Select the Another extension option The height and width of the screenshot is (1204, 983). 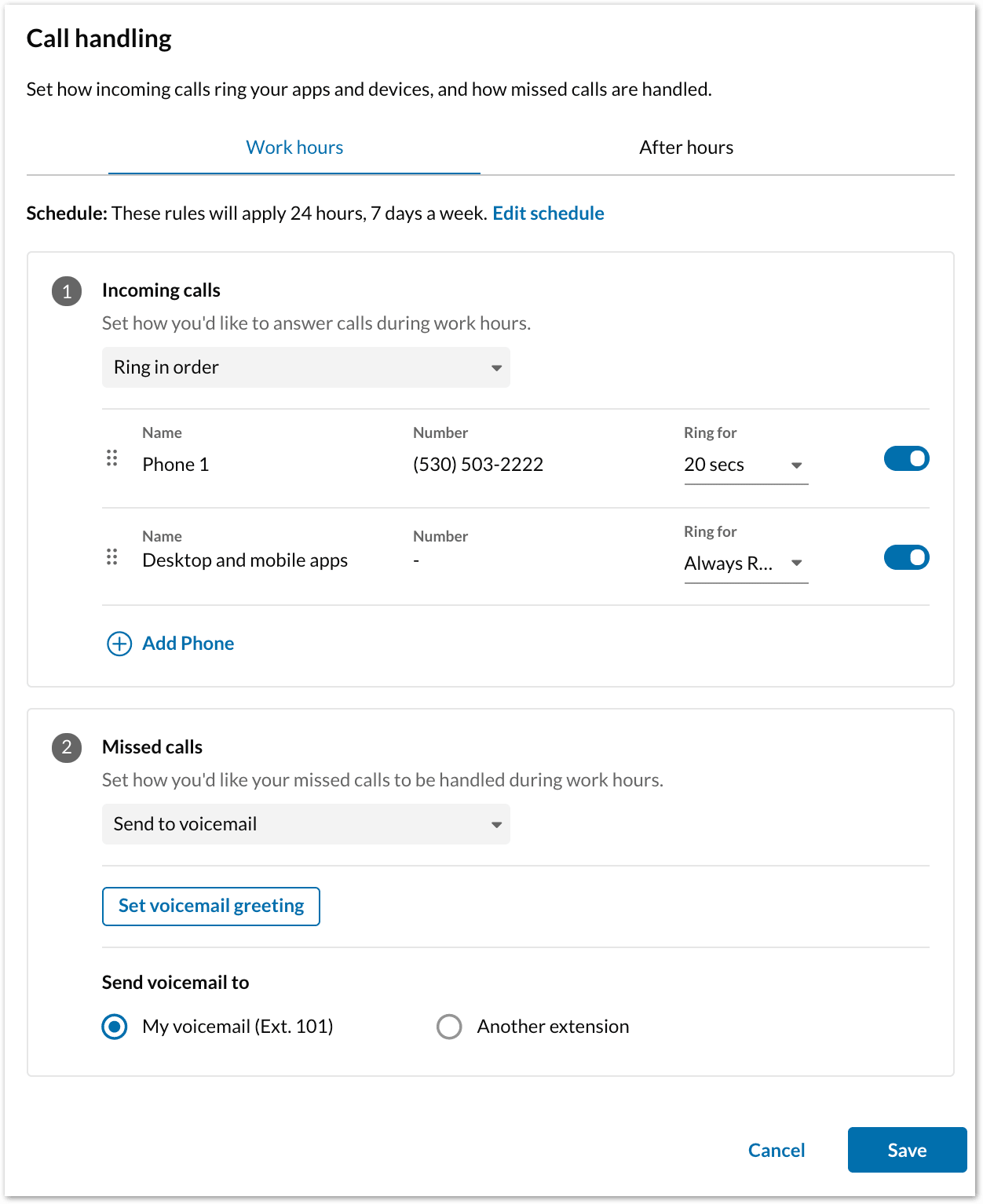point(449,1026)
